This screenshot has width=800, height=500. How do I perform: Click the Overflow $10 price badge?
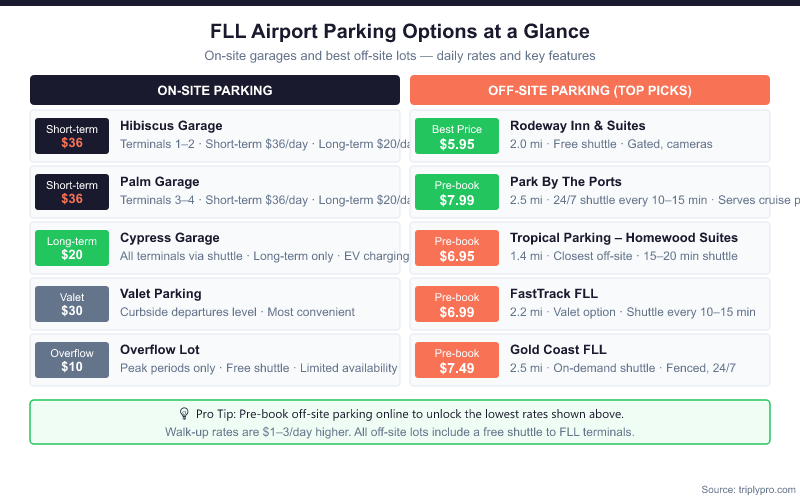click(x=72, y=360)
